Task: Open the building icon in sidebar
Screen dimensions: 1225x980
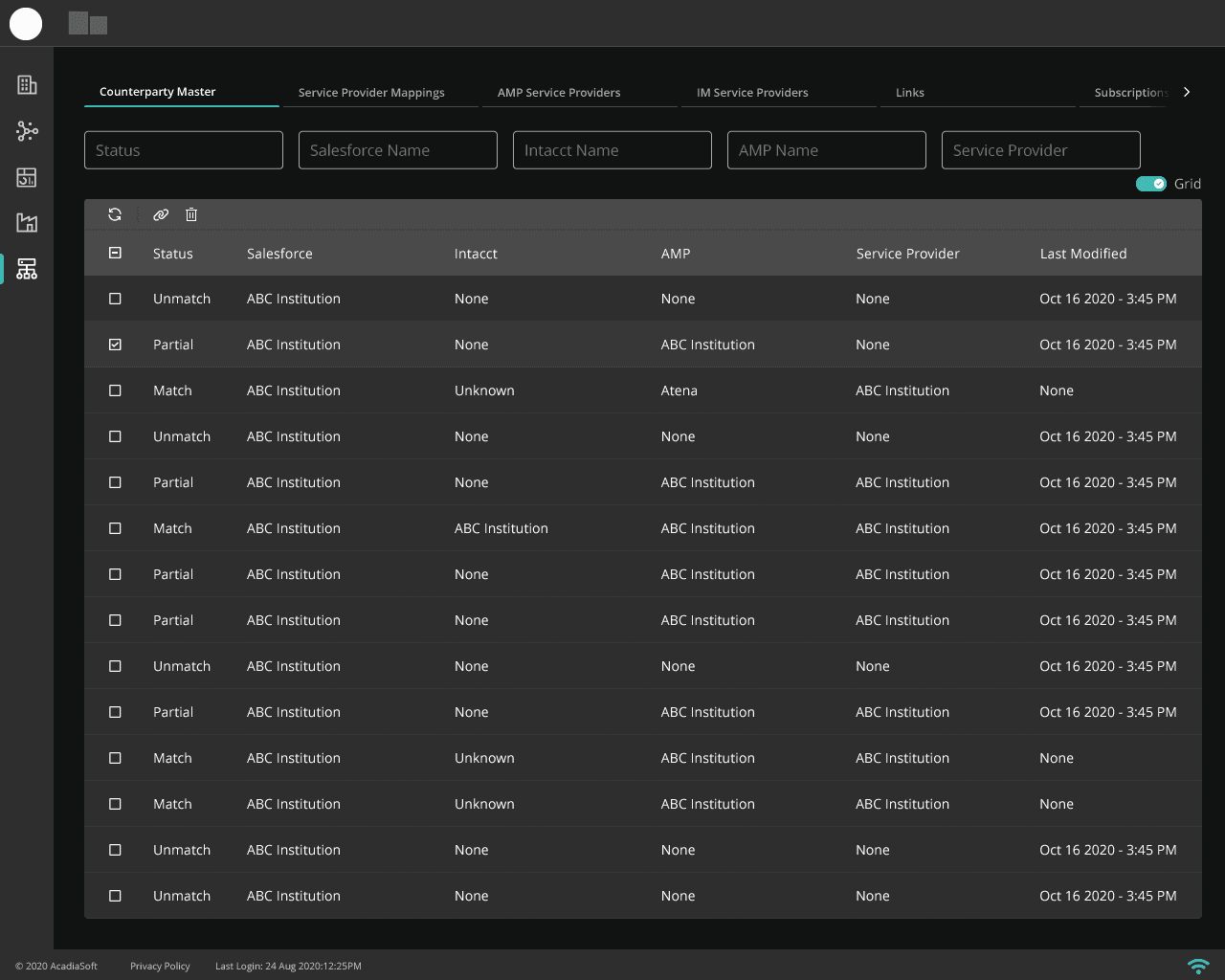Action: tap(27, 85)
